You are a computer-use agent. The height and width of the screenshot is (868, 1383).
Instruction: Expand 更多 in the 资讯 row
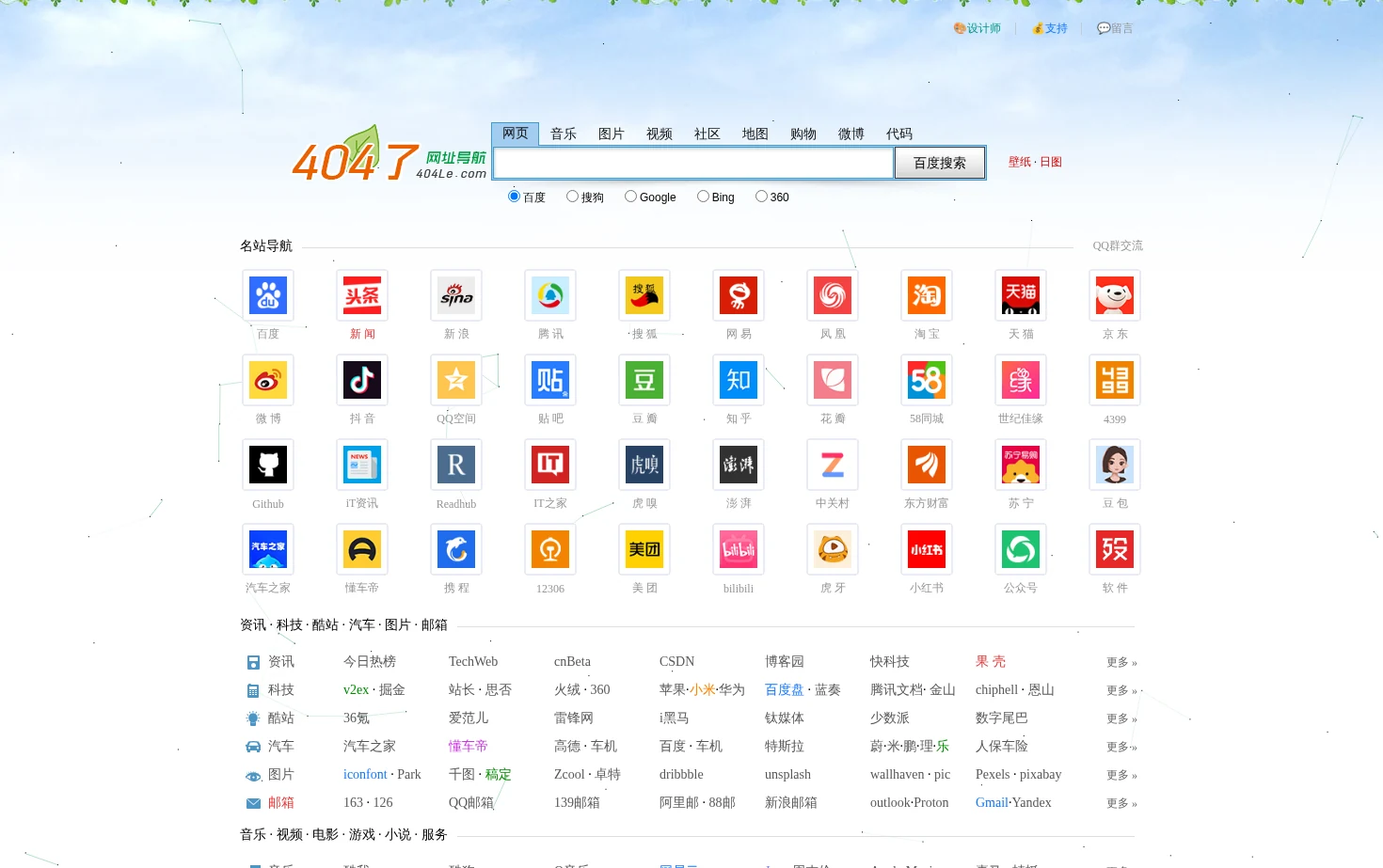click(1121, 662)
